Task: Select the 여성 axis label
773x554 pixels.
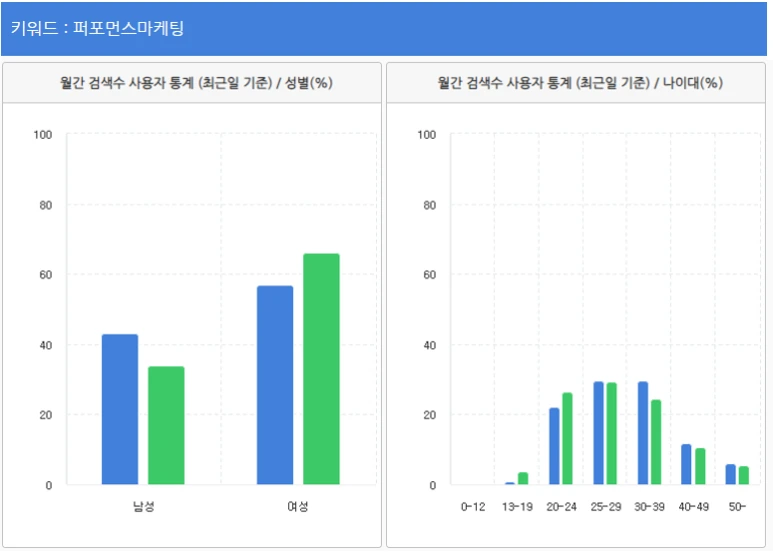Action: (298, 506)
